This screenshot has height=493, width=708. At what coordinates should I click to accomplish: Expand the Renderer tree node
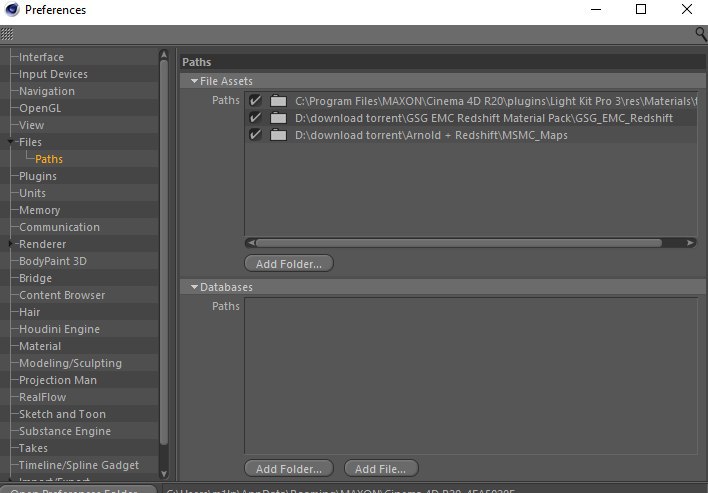(x=10, y=244)
